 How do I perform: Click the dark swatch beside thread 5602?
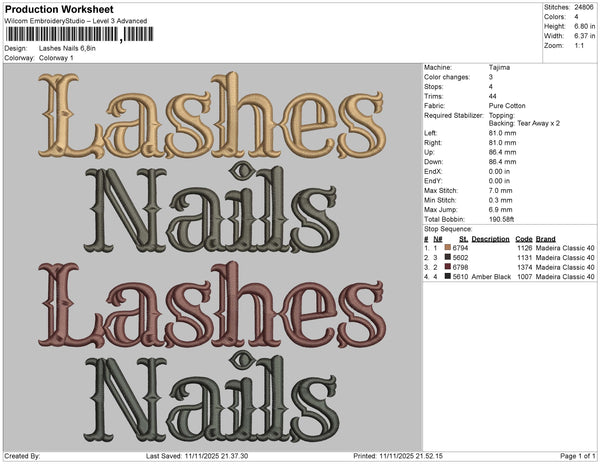coord(448,257)
